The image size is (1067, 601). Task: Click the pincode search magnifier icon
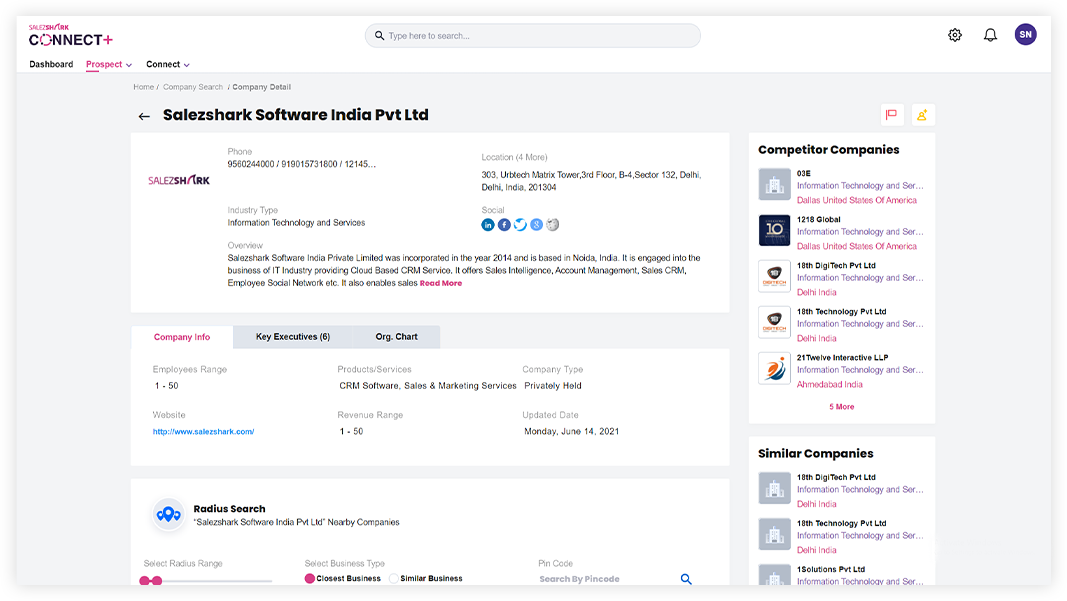(686, 579)
